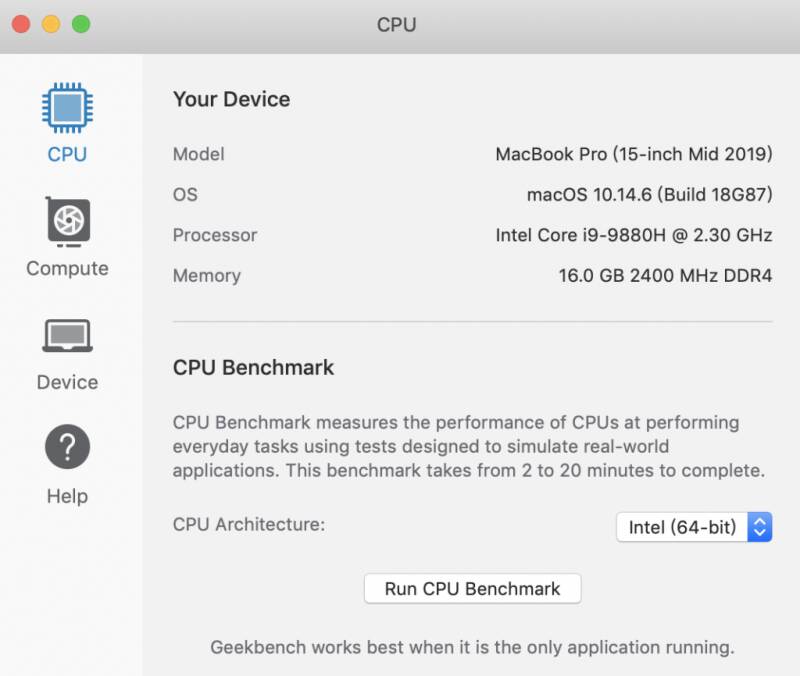800x676 pixels.
Task: Open the Help question mark icon
Action: point(67,446)
